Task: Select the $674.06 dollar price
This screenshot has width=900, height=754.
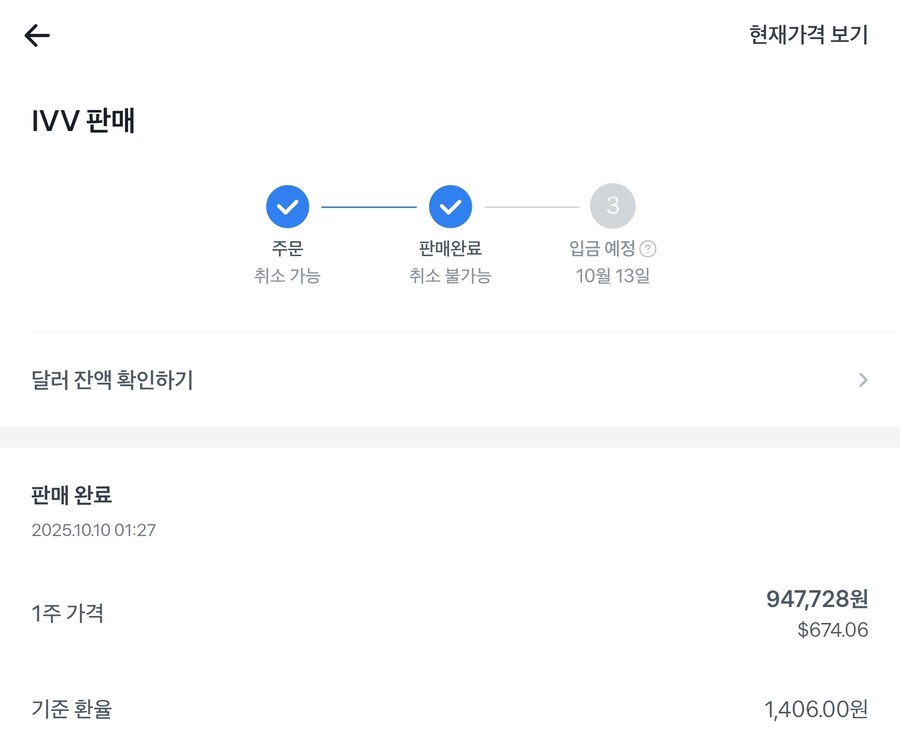Action: click(x=832, y=630)
